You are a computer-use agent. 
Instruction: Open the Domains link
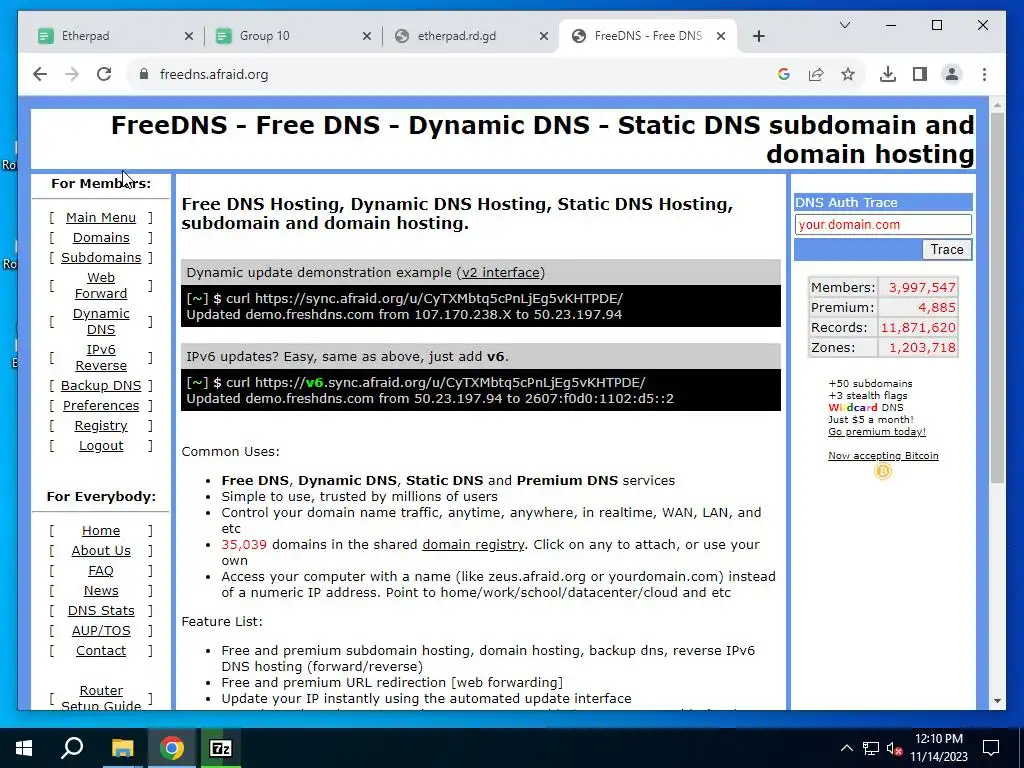click(101, 238)
